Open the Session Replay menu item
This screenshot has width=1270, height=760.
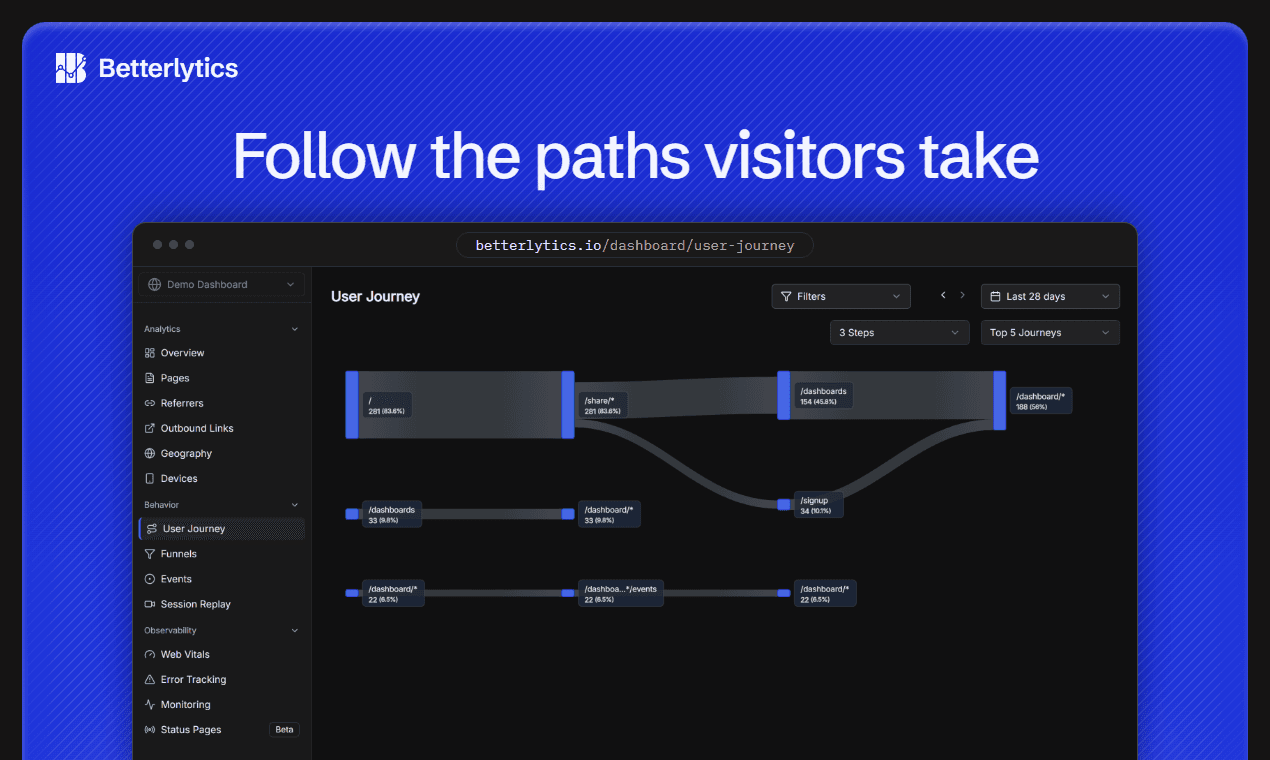pos(222,604)
